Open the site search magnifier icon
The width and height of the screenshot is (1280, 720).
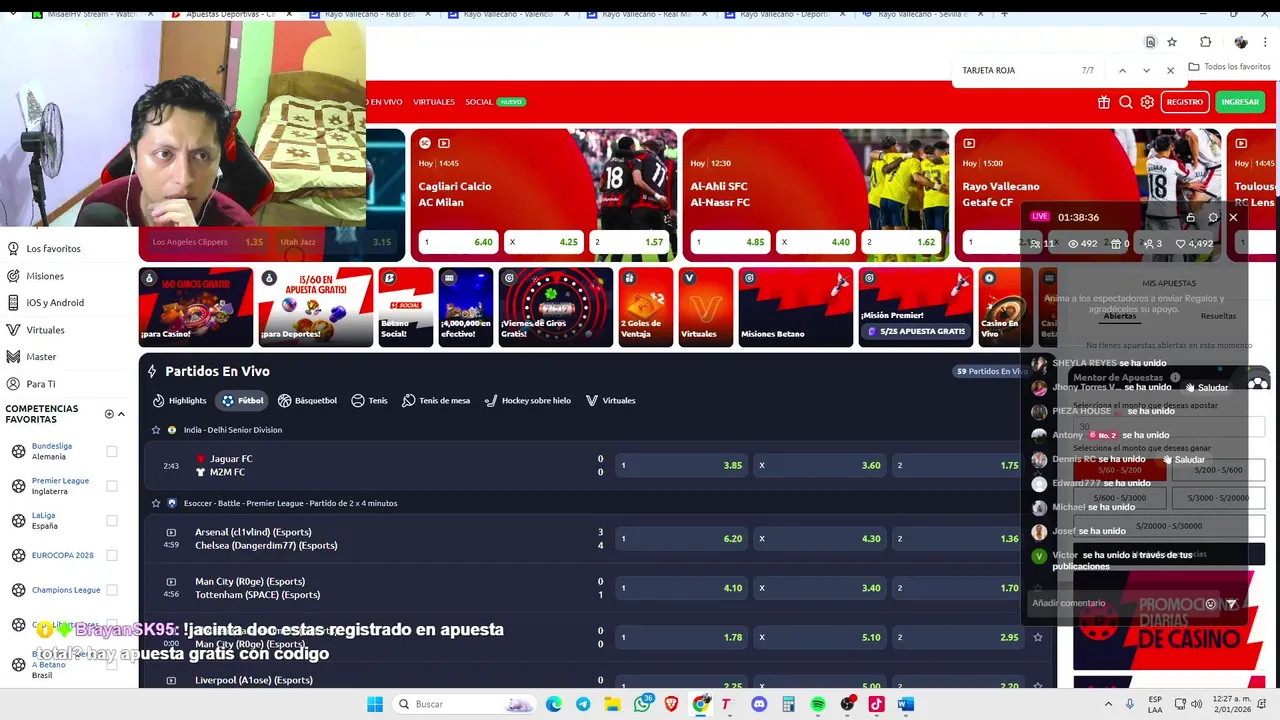tap(1126, 102)
